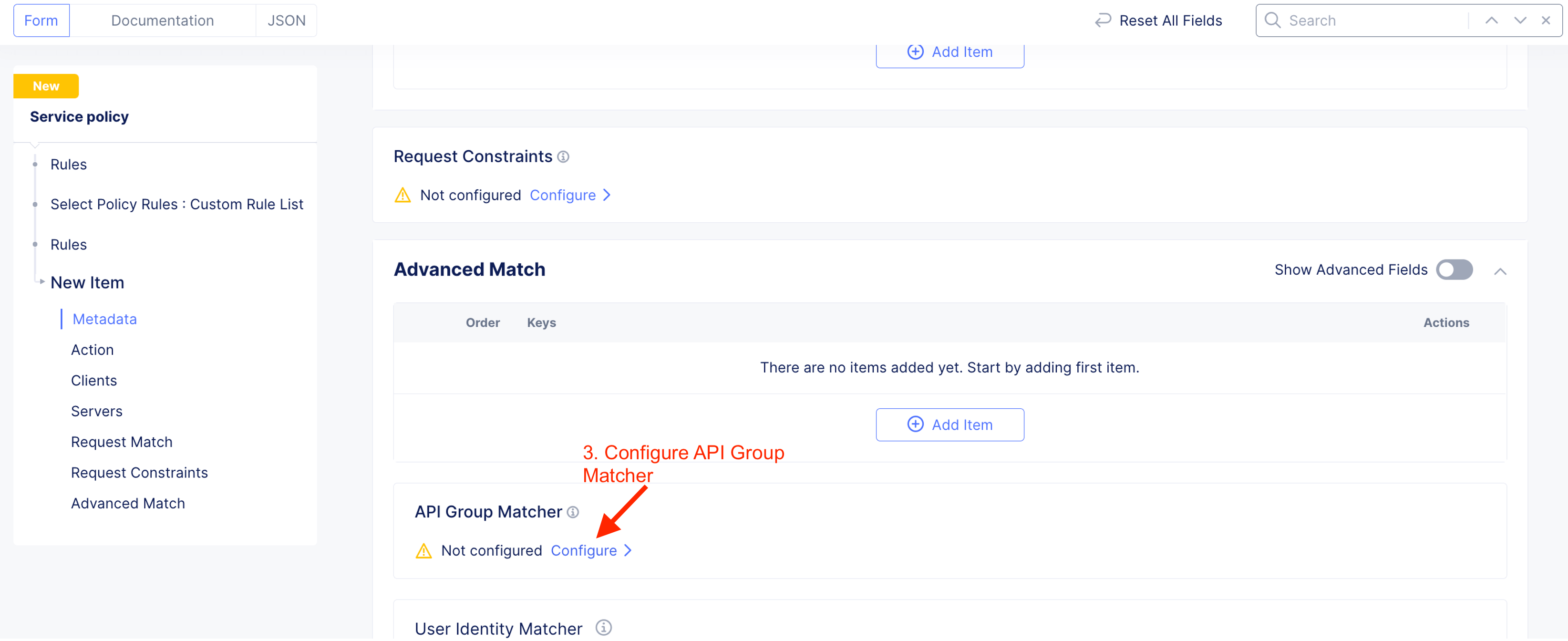Click in the Search input field

point(1376,21)
